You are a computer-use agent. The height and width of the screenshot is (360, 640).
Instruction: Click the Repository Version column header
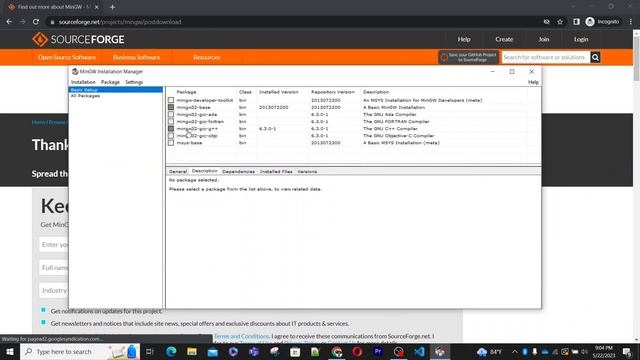click(x=333, y=92)
